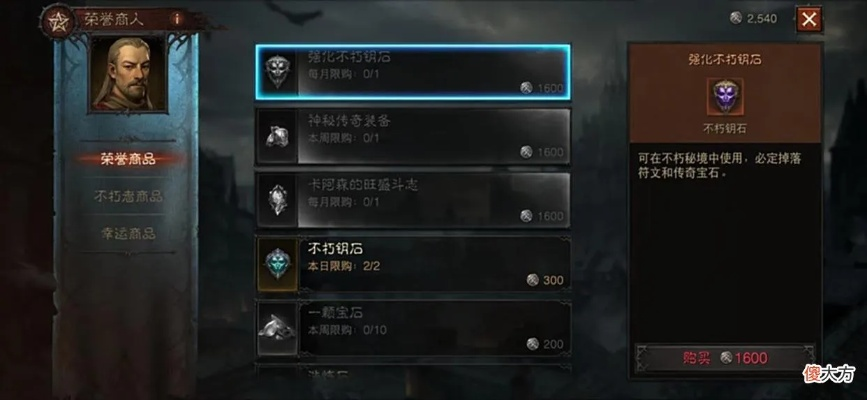This screenshot has width=867, height=400.
Task: Select the 卡陀森的旺盛斗志 item icon
Action: point(278,200)
